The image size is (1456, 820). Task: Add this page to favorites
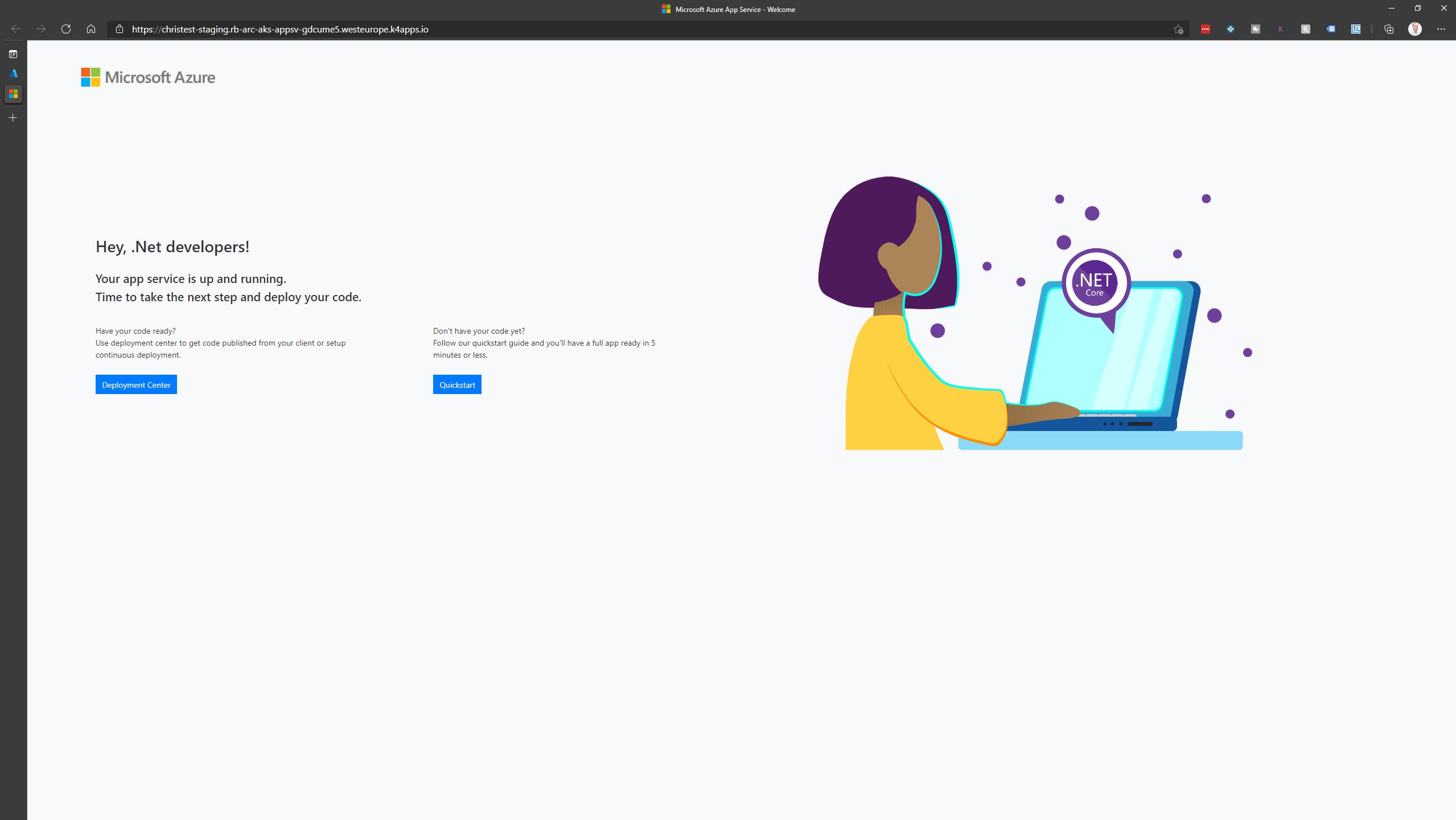click(1178, 28)
